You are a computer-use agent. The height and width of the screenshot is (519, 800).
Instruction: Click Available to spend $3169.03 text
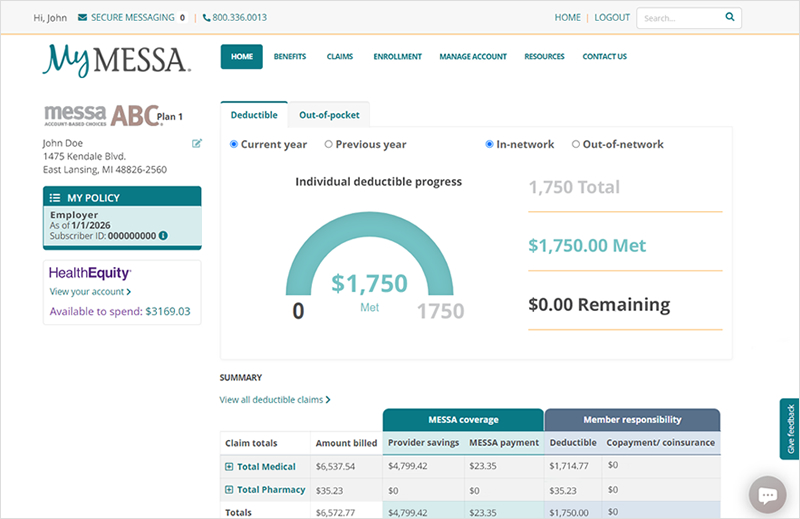click(x=120, y=311)
